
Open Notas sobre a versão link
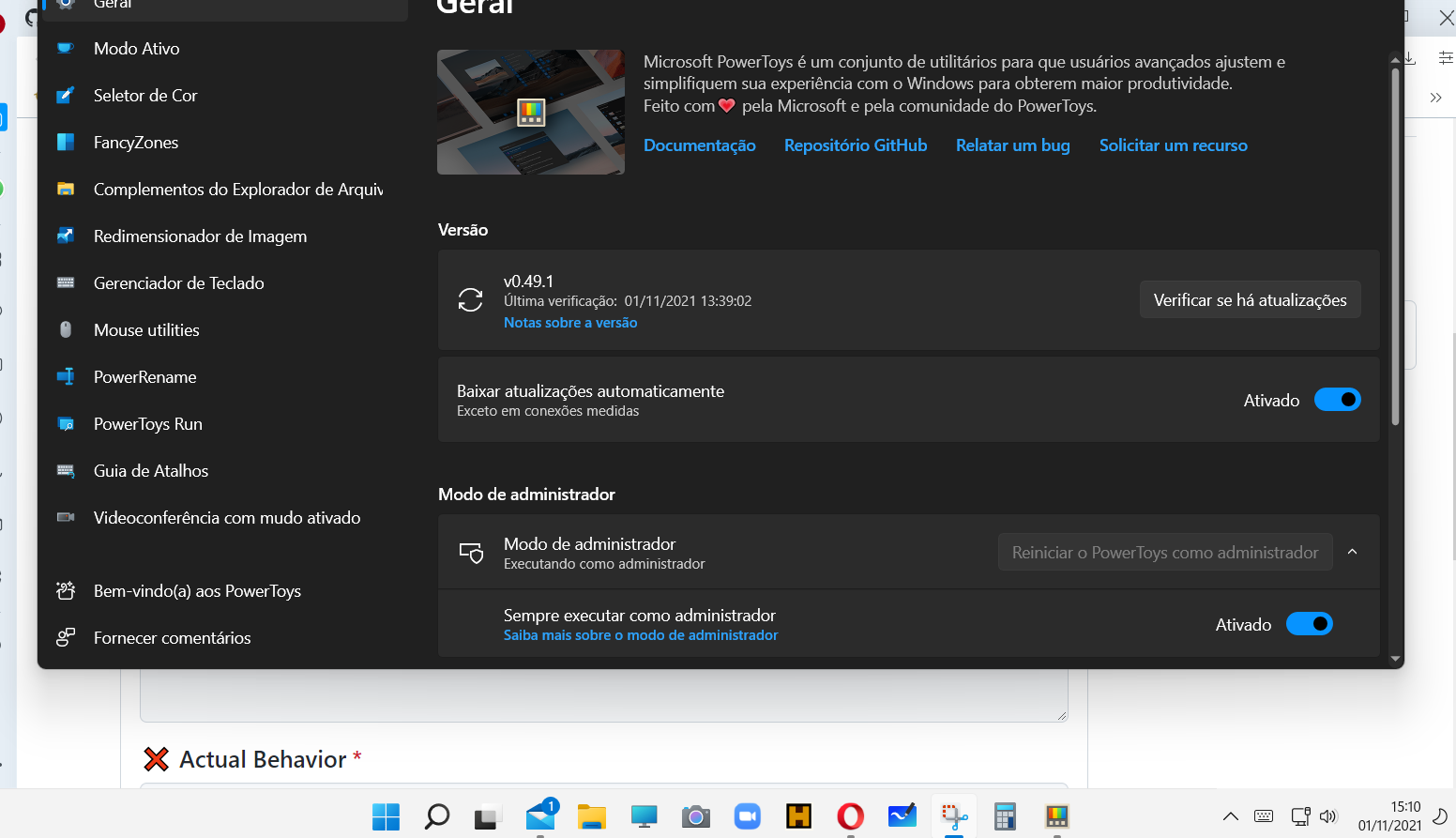click(570, 323)
